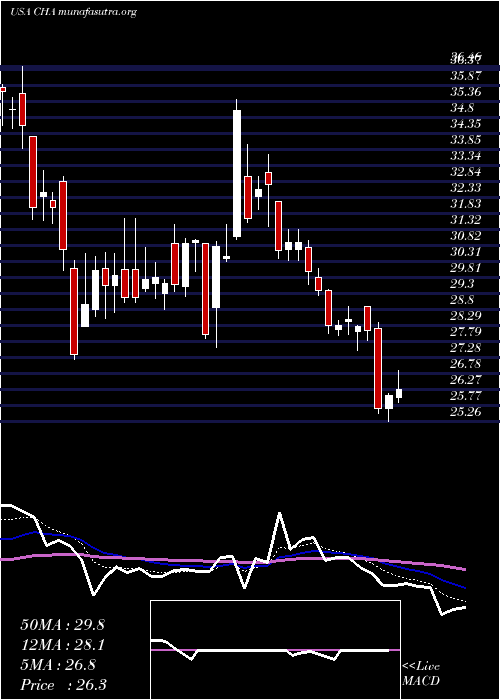Click the last white candlestick on the chart

[399, 393]
